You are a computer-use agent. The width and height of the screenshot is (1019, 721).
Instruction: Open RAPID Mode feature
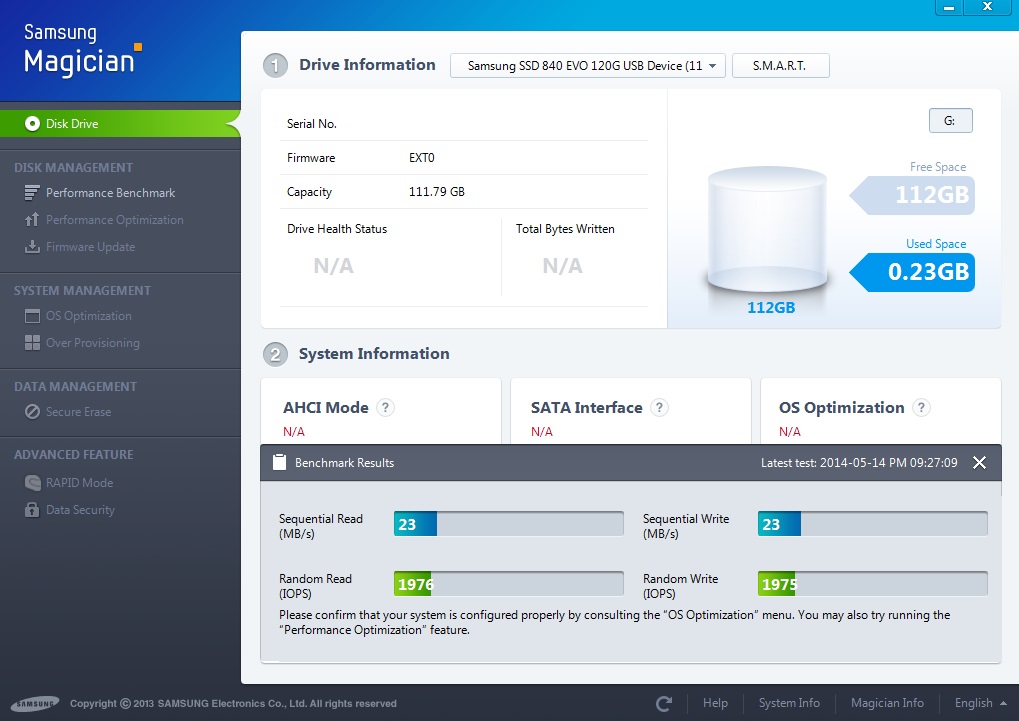79,482
